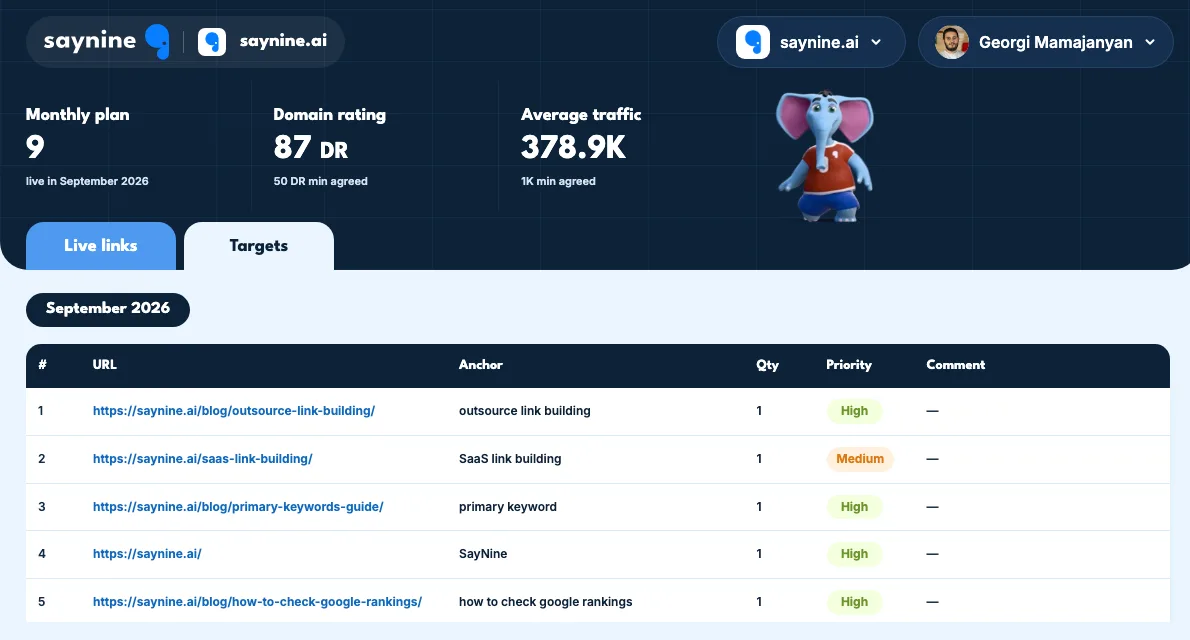The height and width of the screenshot is (640, 1190).
Task: Open the Georgi Mamajanyan account chevron
Action: (1150, 43)
